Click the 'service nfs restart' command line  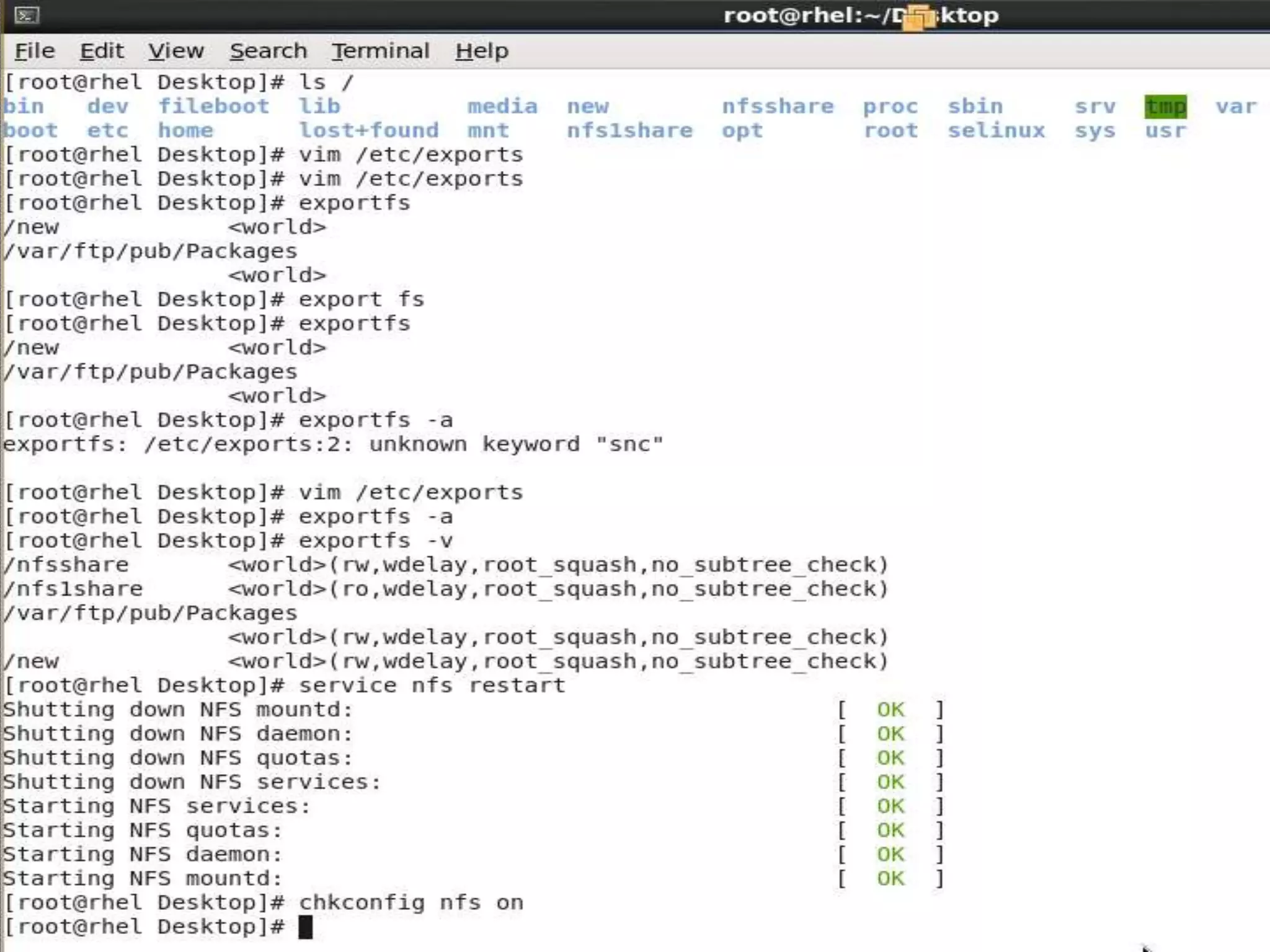[x=432, y=685]
